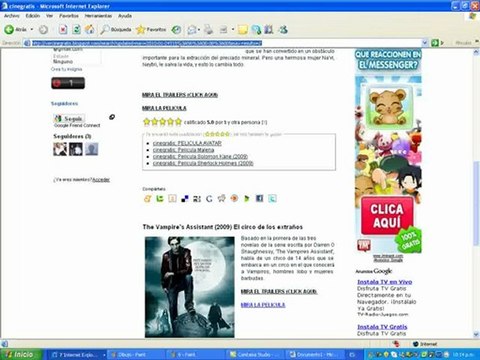Stop page loading with the red X icon
The height and width of the screenshot is (360, 480).
tap(63, 30)
